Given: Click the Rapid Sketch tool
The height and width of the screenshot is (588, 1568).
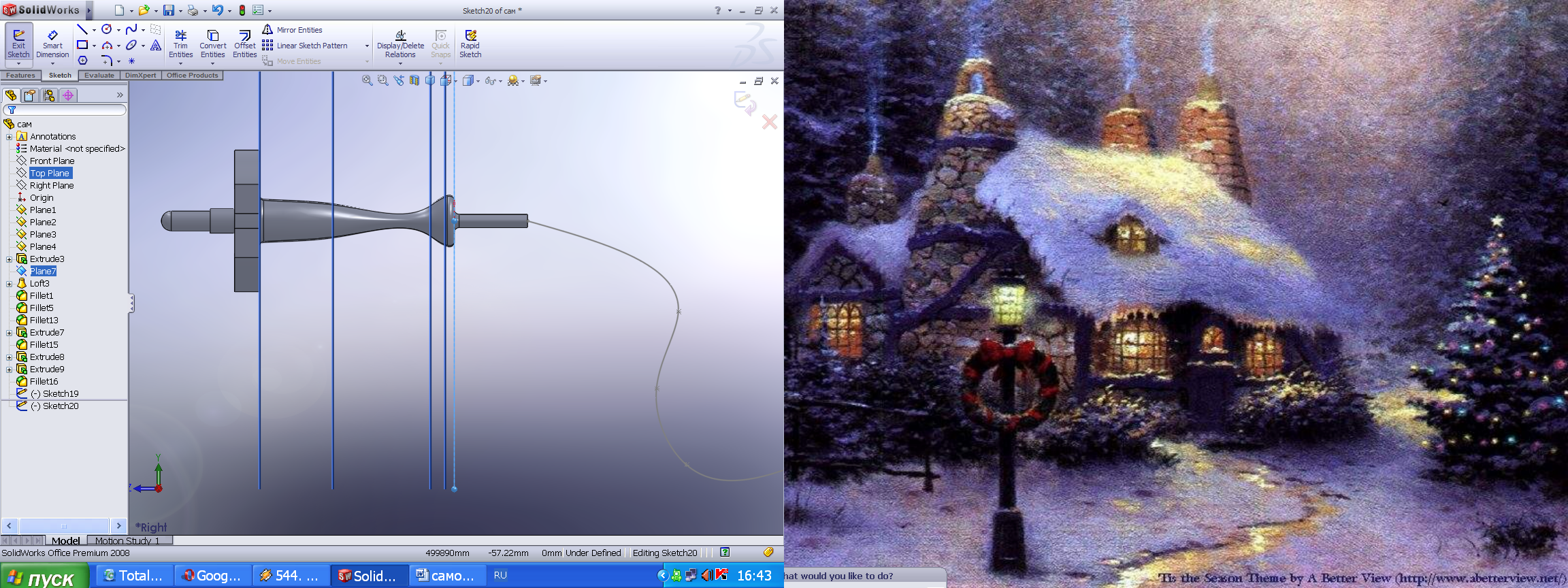Looking at the screenshot, I should [470, 44].
